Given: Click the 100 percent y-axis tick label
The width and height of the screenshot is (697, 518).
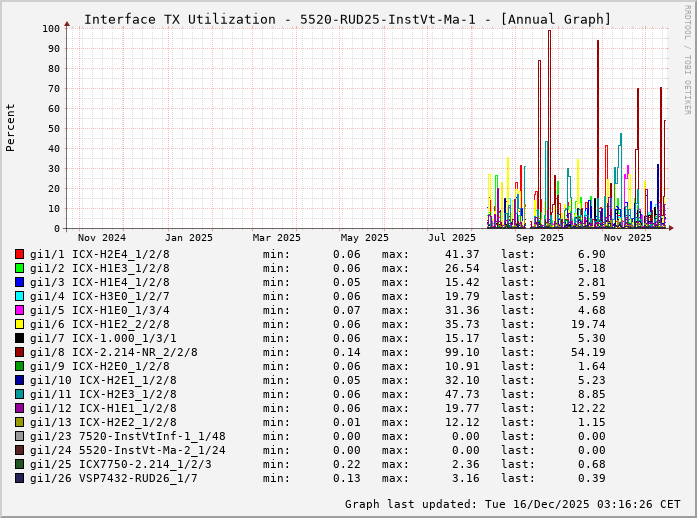Looking at the screenshot, I should [51, 29].
